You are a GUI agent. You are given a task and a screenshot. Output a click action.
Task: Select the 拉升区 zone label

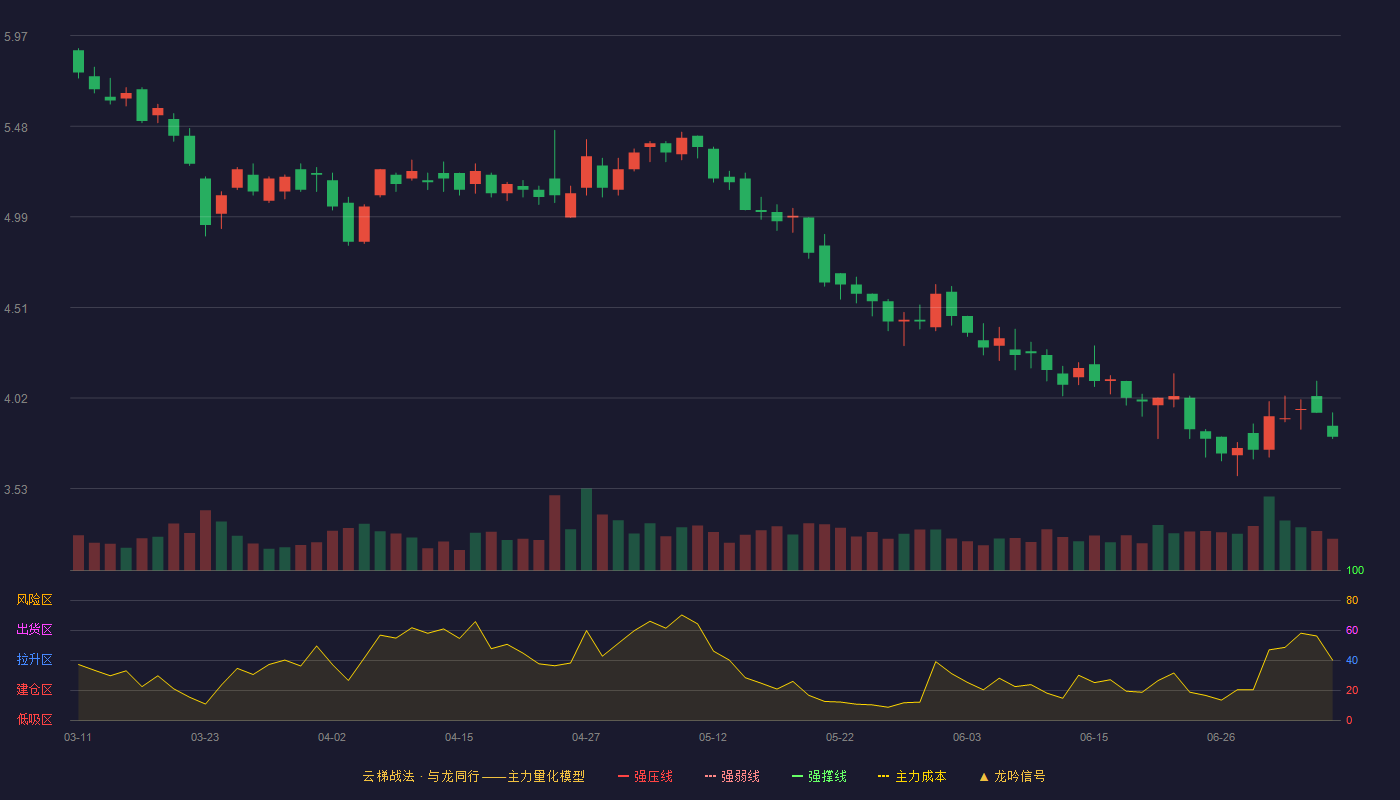click(x=35, y=660)
